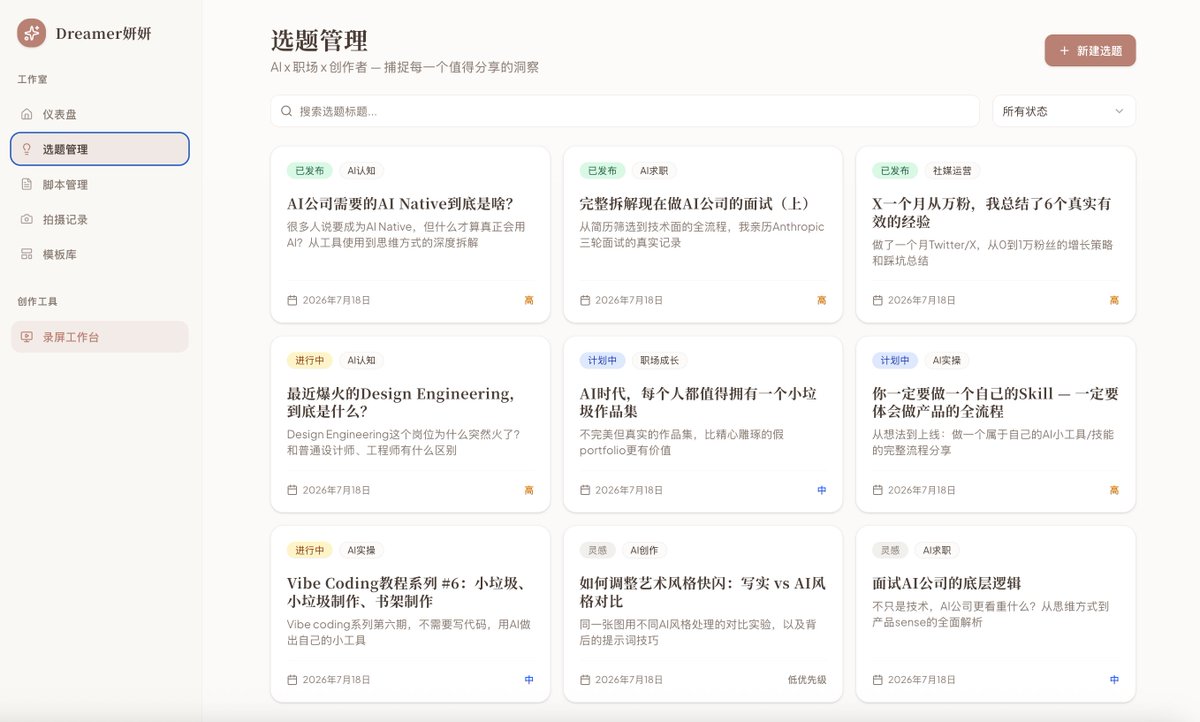Viewport: 1200px width, 722px height.
Task: Click AI实操 tag on Vibe Coding card
Action: coord(361,550)
